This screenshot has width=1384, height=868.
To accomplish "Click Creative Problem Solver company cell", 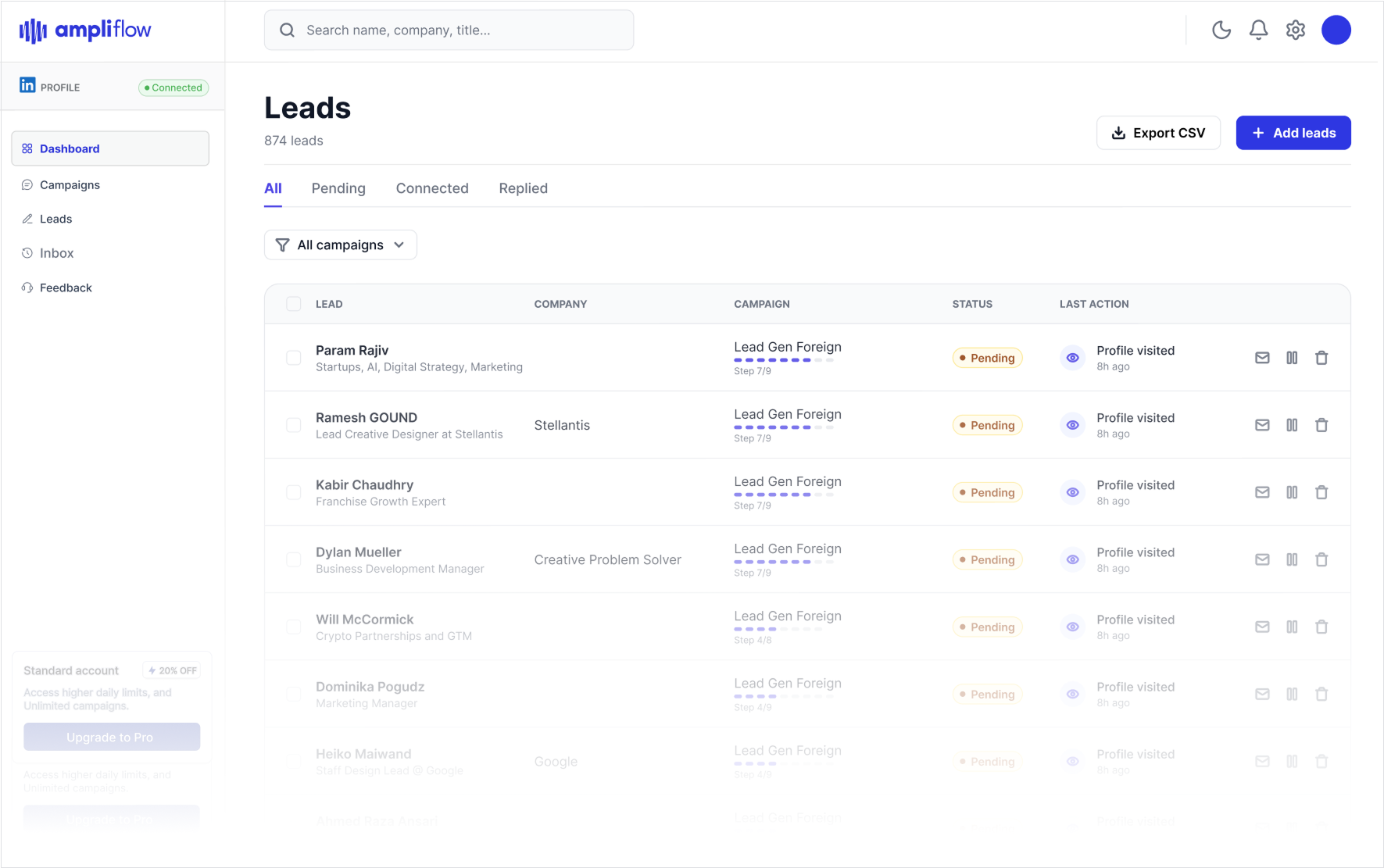I will [607, 559].
